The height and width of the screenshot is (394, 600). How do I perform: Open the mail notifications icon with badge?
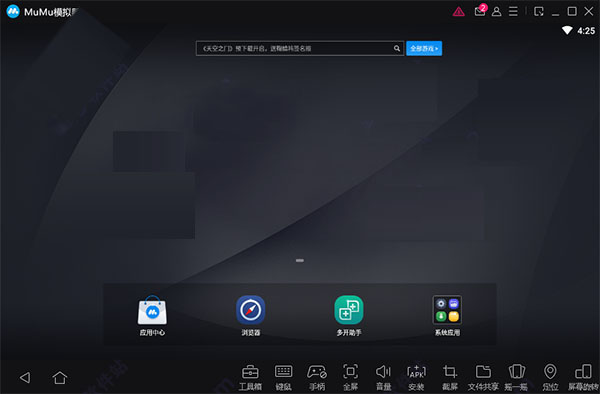480,11
